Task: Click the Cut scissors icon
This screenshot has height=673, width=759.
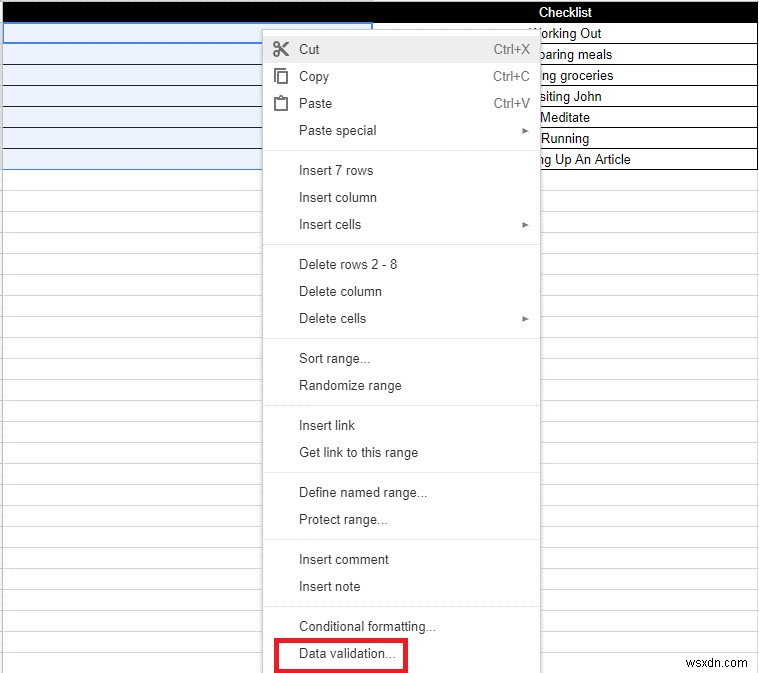Action: pos(281,49)
